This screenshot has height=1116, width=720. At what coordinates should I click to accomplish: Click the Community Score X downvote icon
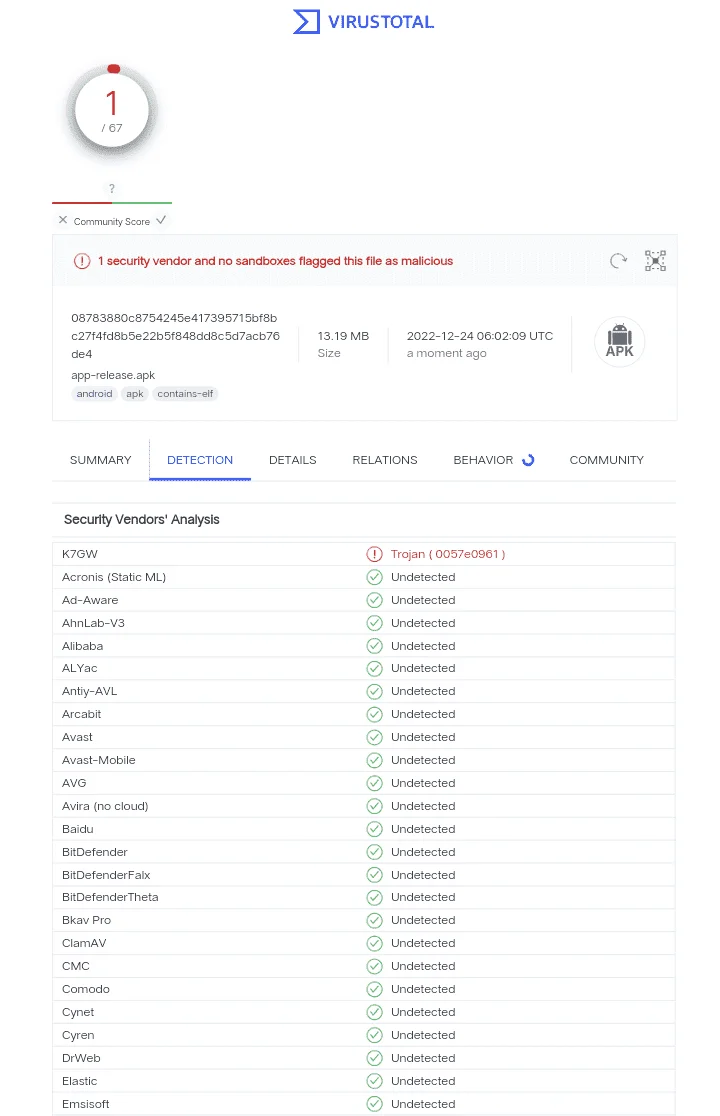pyautogui.click(x=63, y=220)
